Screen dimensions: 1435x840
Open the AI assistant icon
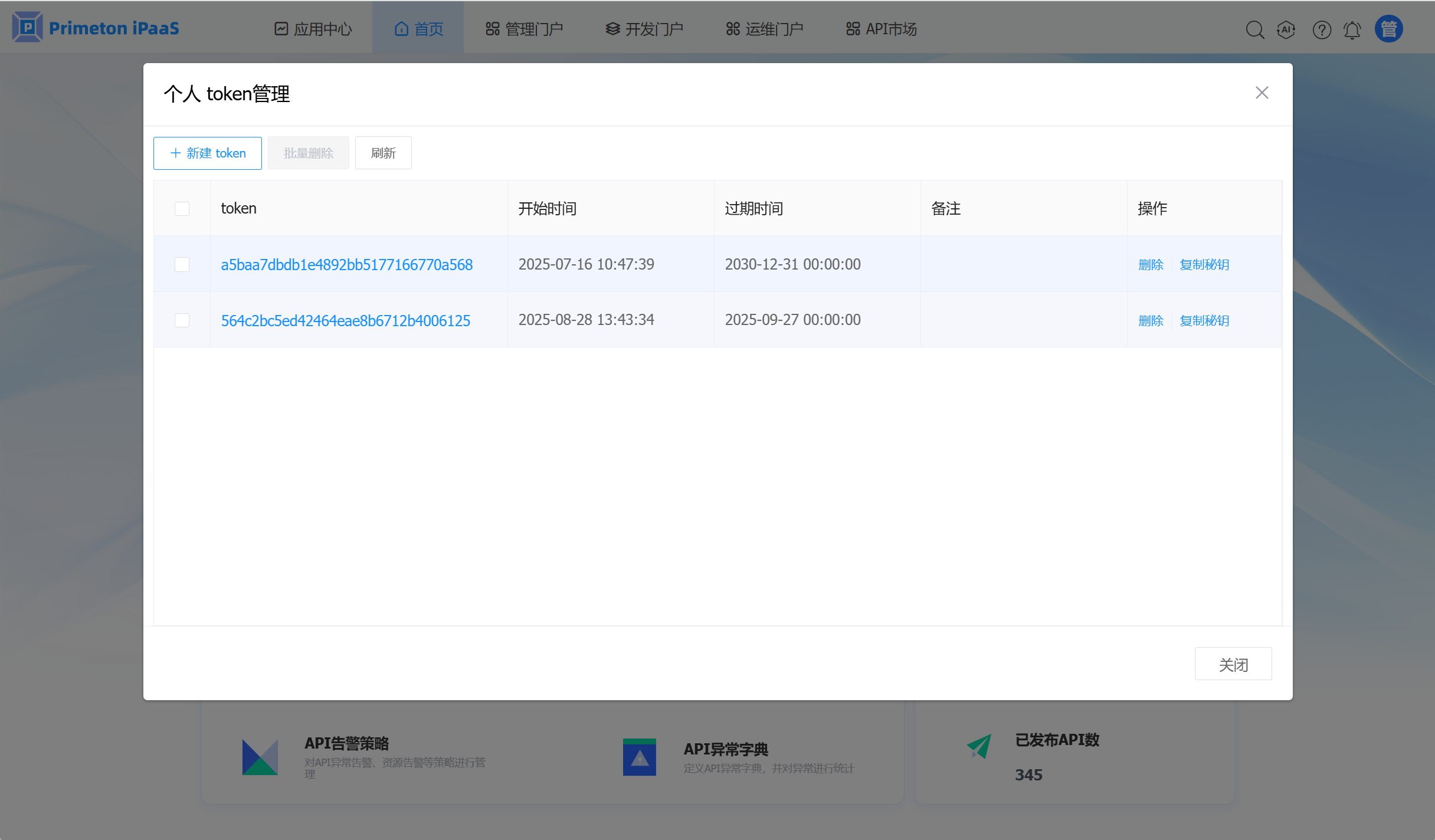tap(1286, 29)
